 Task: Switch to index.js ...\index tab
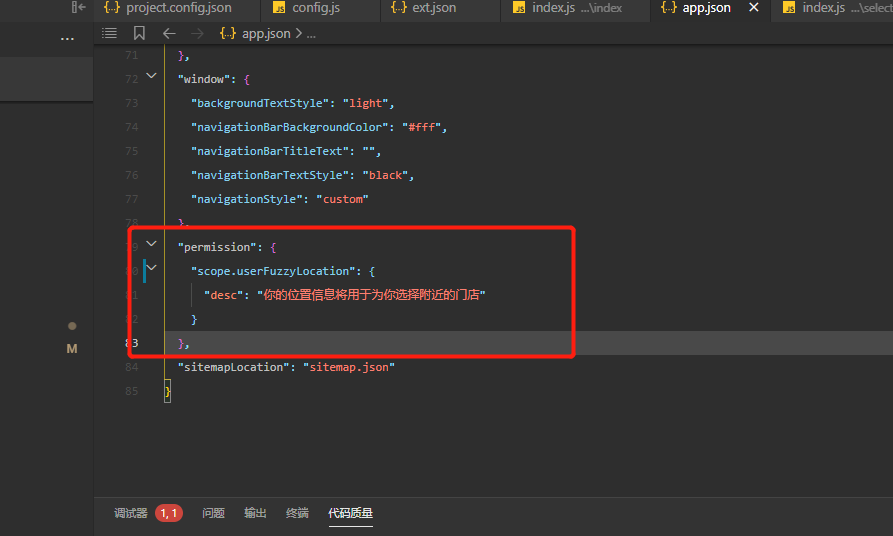coord(567,8)
